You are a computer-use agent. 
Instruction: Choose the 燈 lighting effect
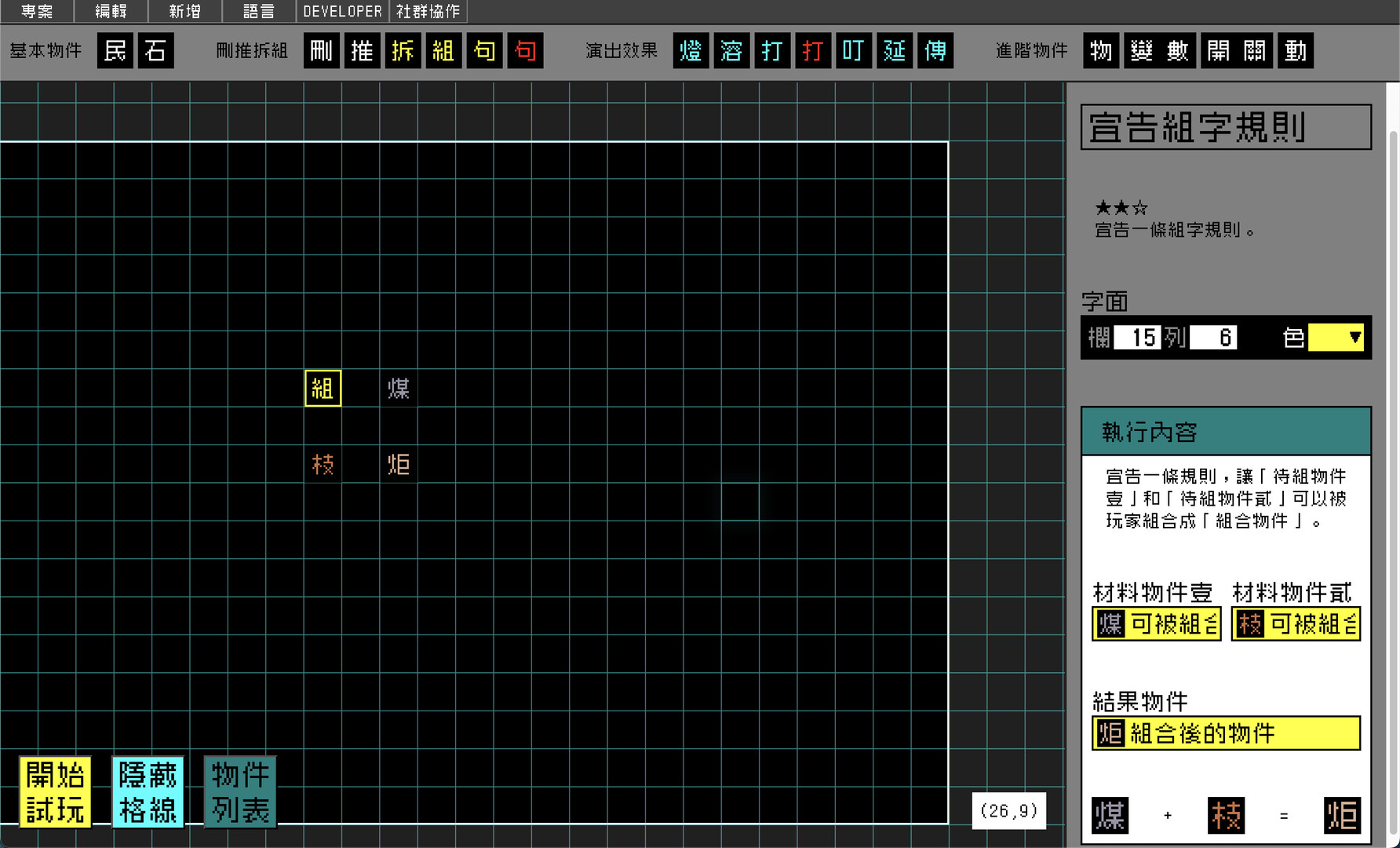click(691, 50)
